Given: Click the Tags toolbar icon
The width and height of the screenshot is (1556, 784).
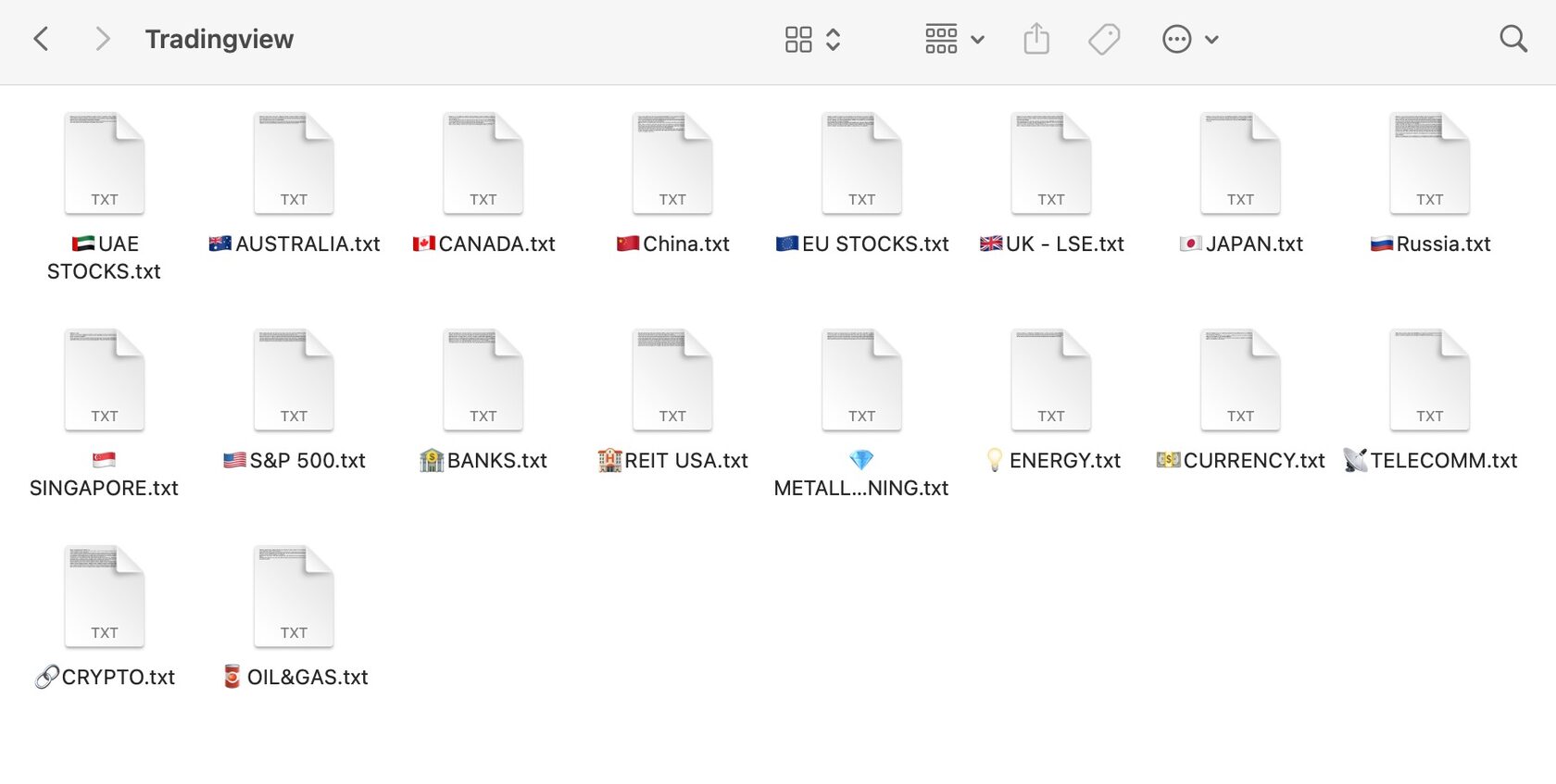Looking at the screenshot, I should coord(1104,39).
